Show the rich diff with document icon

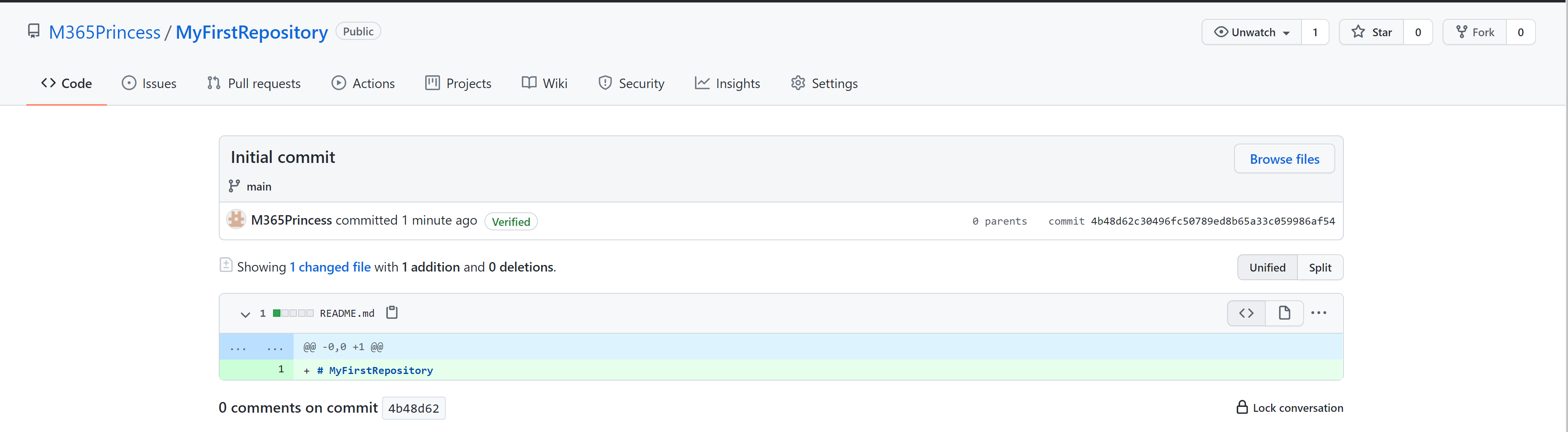pyautogui.click(x=1284, y=313)
